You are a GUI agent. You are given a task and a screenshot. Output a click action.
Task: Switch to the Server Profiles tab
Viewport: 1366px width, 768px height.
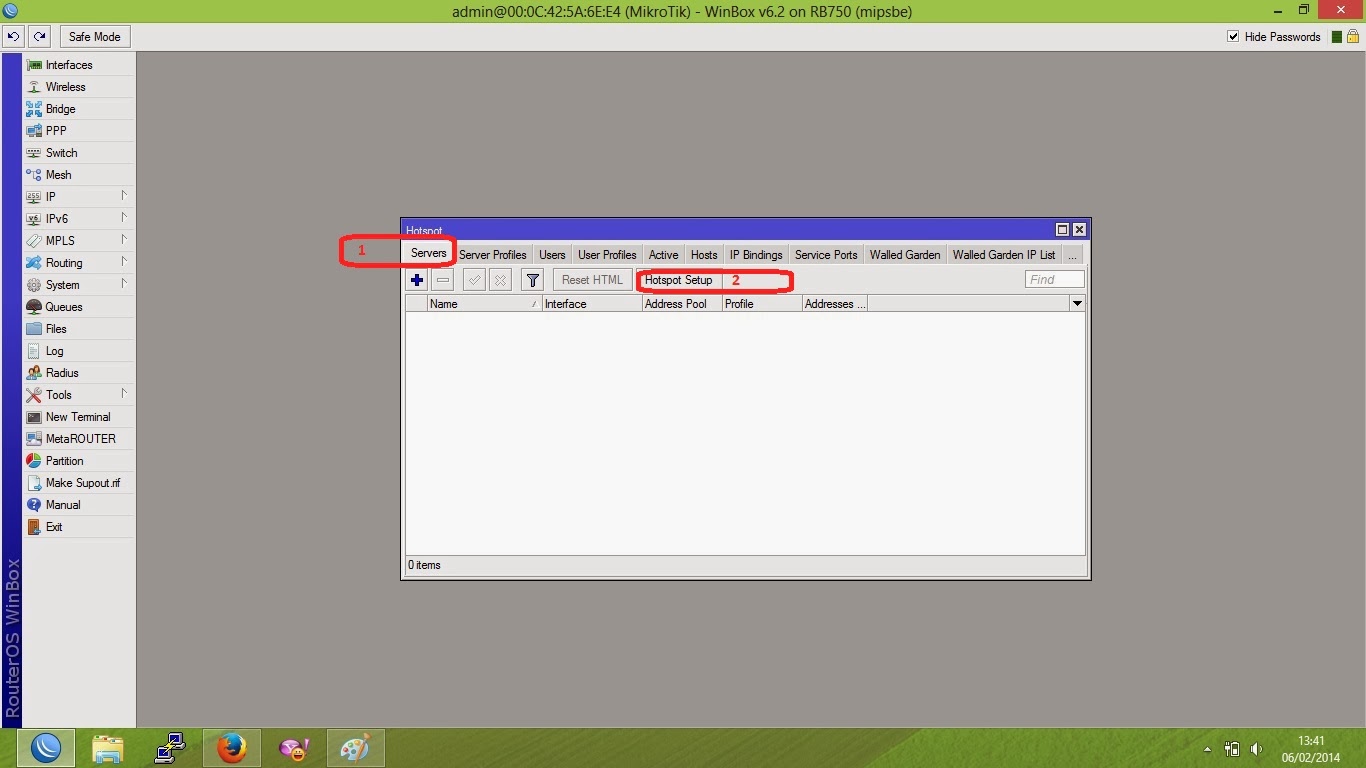(x=492, y=255)
